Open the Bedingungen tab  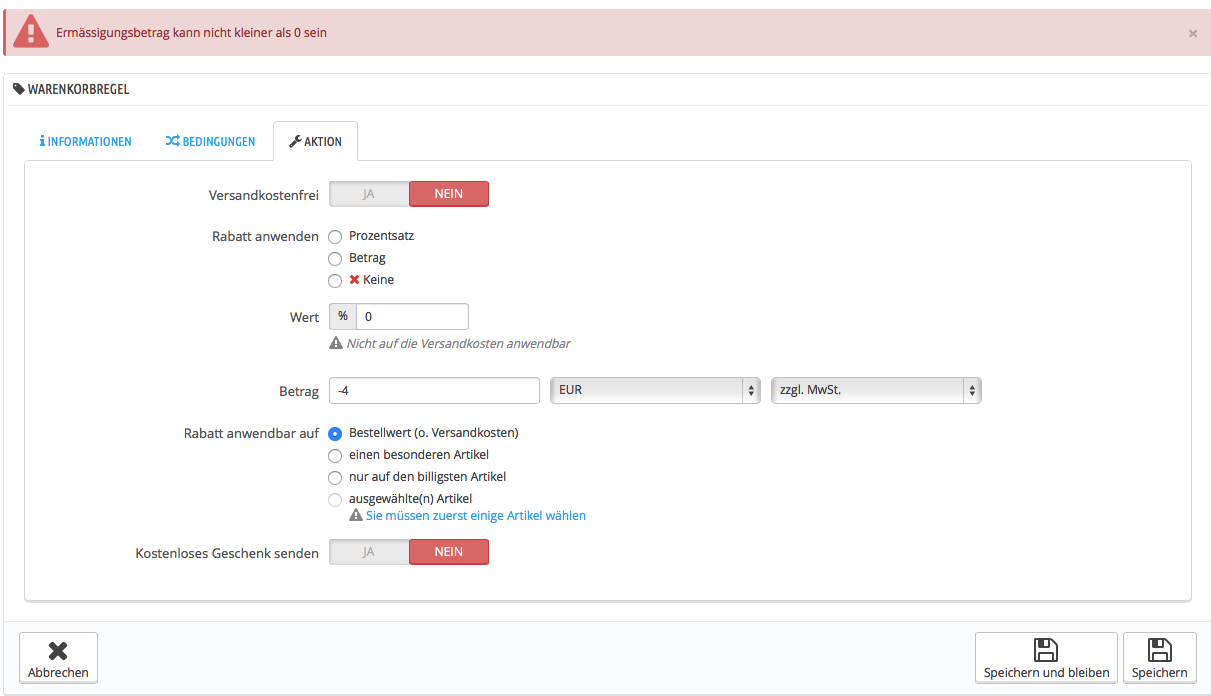(210, 142)
